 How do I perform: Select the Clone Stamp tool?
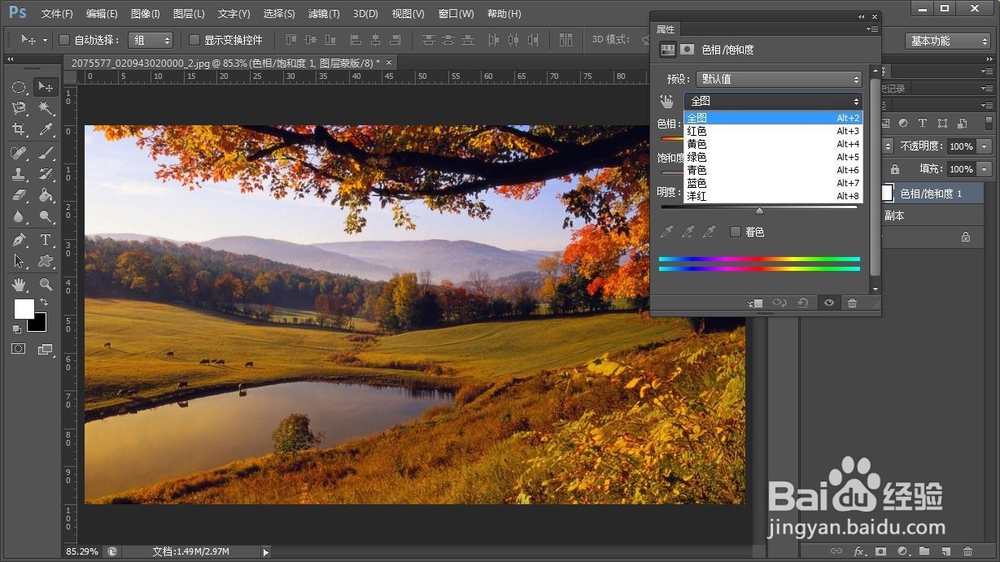(x=18, y=174)
